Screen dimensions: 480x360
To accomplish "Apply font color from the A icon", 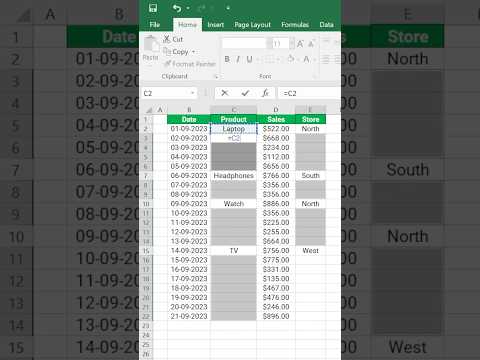I will point(306,59).
